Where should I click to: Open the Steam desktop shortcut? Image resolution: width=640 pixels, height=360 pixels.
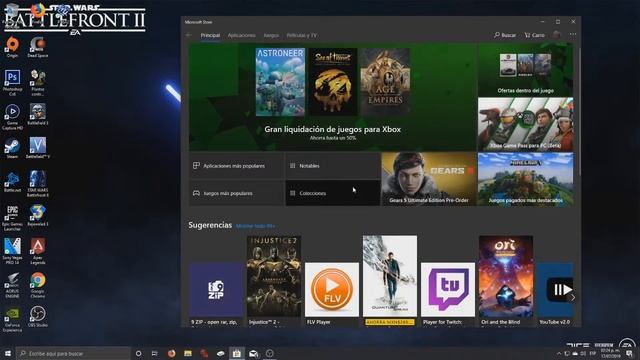point(12,148)
